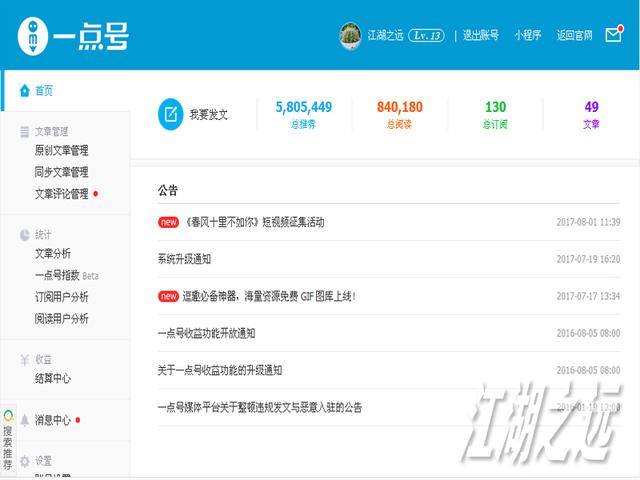Click the 统计 section label in sidebar
640x480 pixels.
(43, 235)
